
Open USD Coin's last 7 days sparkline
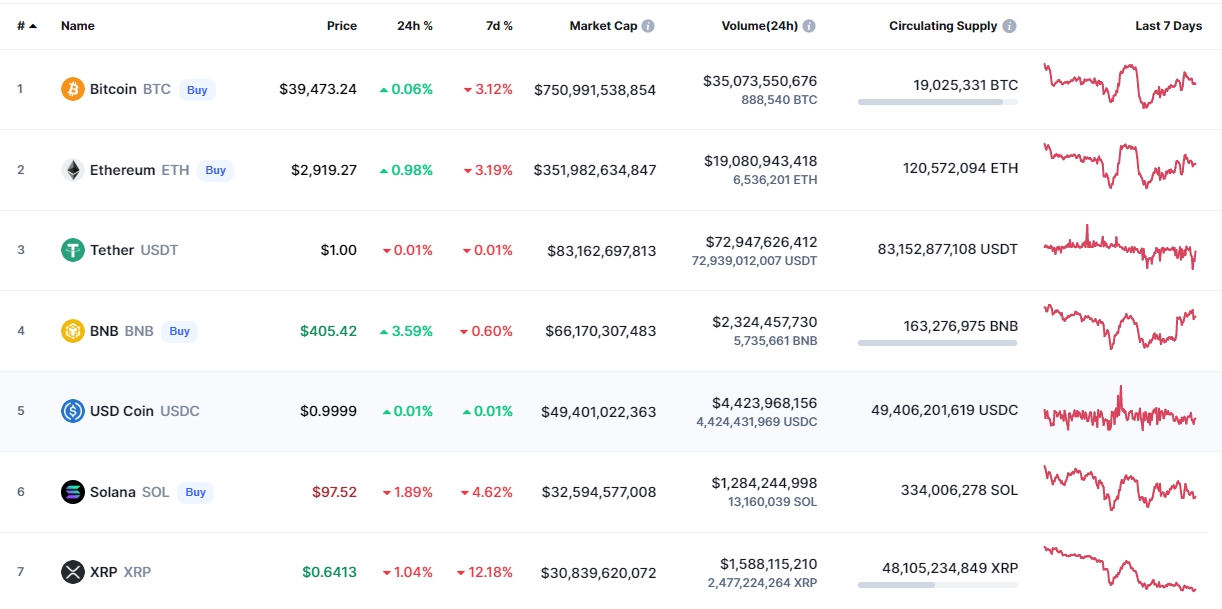coord(1120,408)
